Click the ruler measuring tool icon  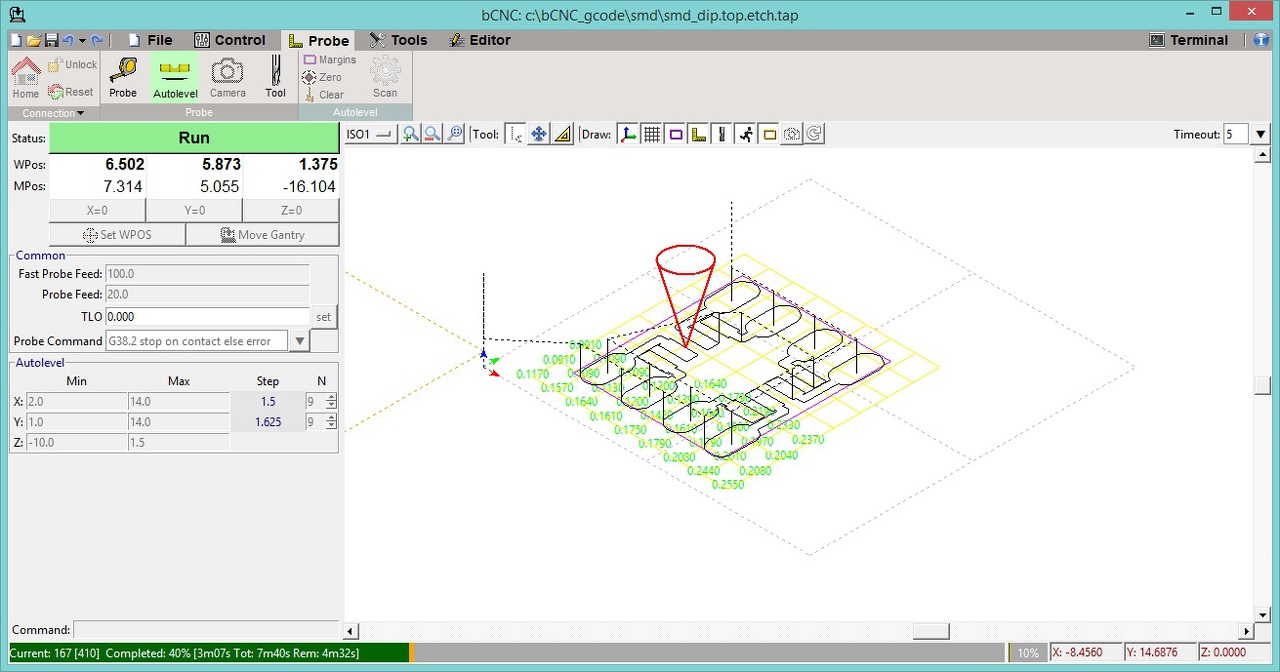coord(562,134)
